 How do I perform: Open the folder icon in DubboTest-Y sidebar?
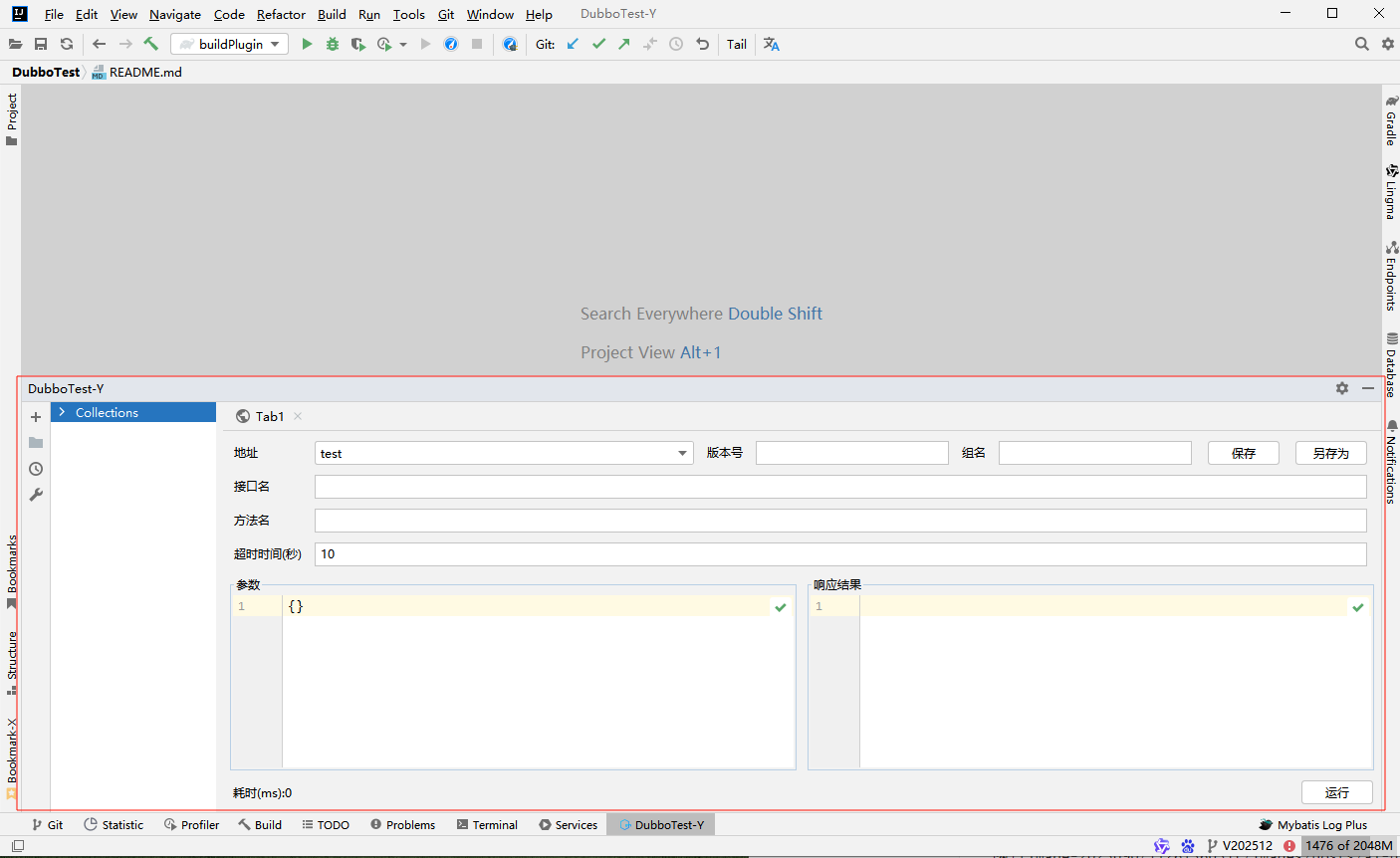coord(35,442)
